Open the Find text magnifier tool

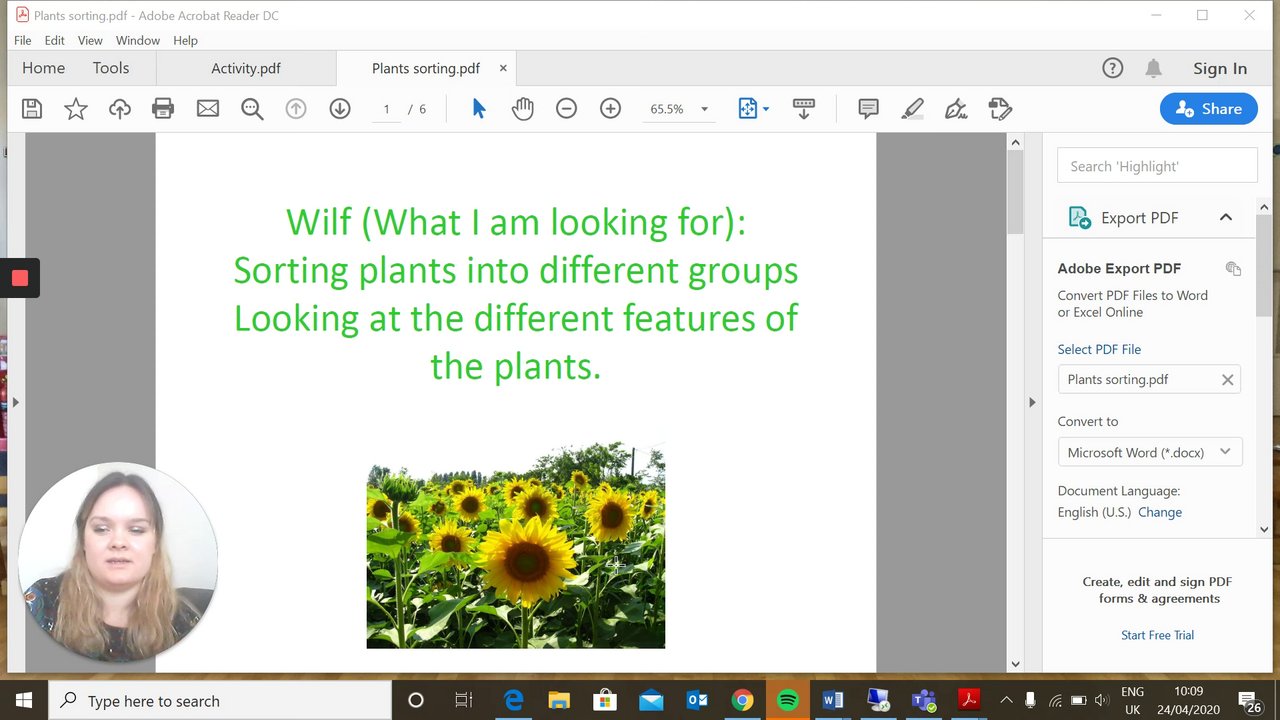(x=252, y=109)
